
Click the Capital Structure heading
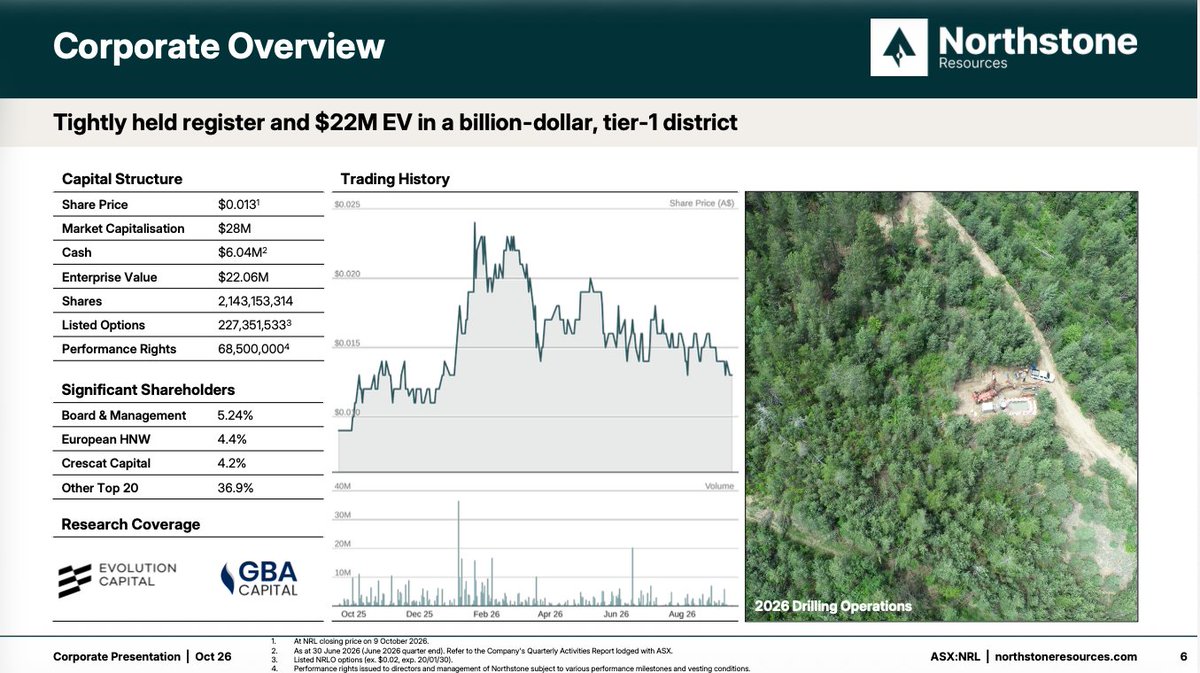pos(122,179)
